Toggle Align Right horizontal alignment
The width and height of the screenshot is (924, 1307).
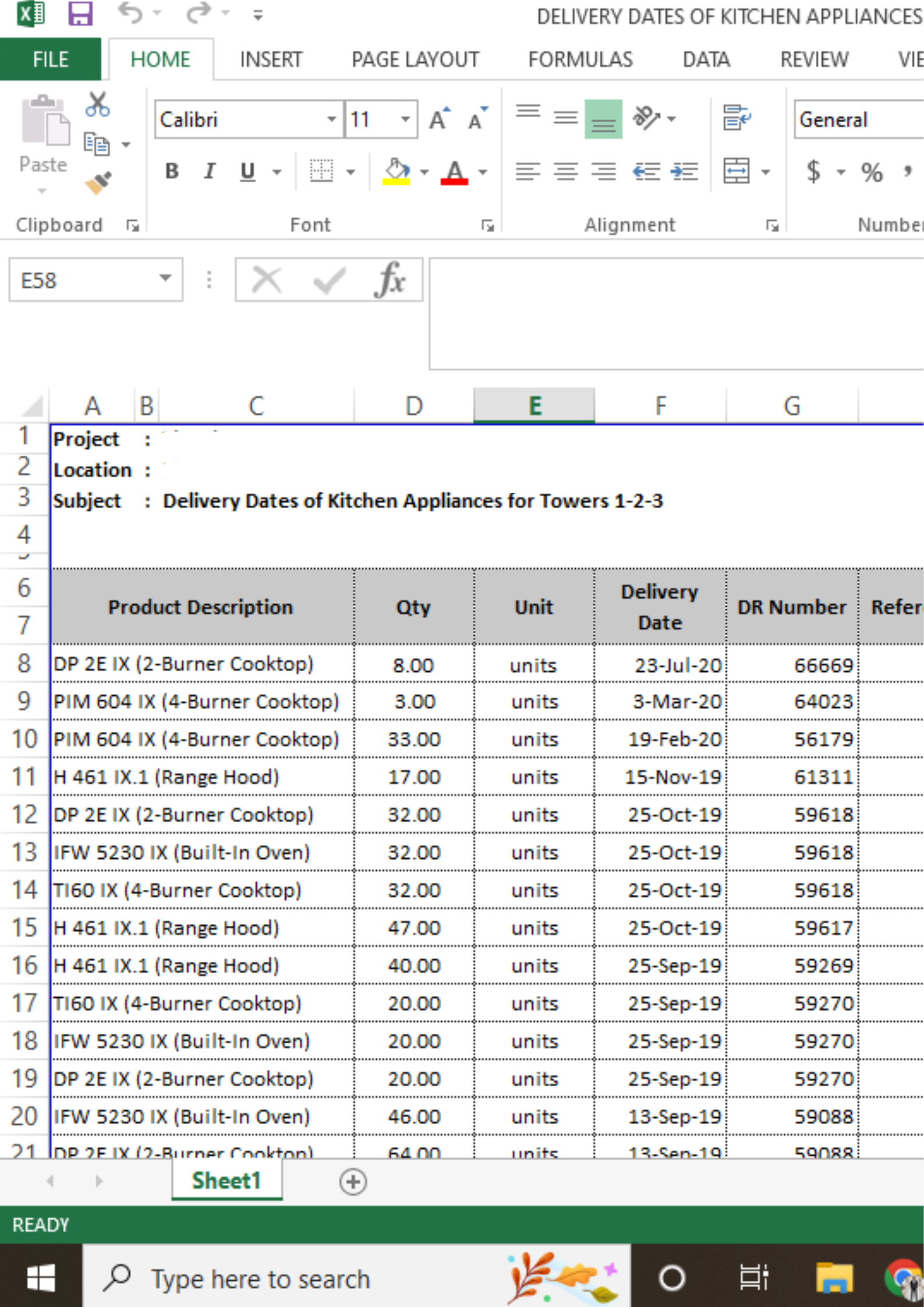point(604,172)
